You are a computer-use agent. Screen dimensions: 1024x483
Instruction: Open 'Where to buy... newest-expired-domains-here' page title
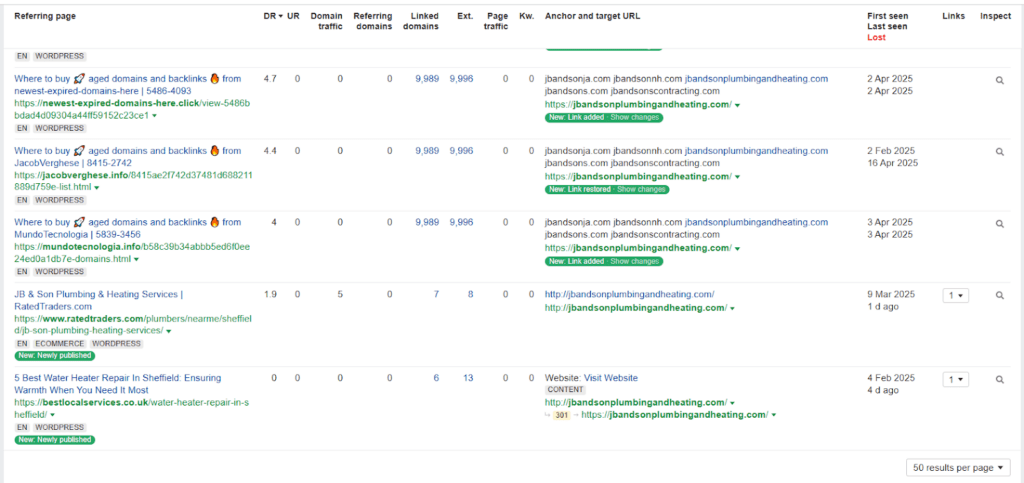[128, 85]
